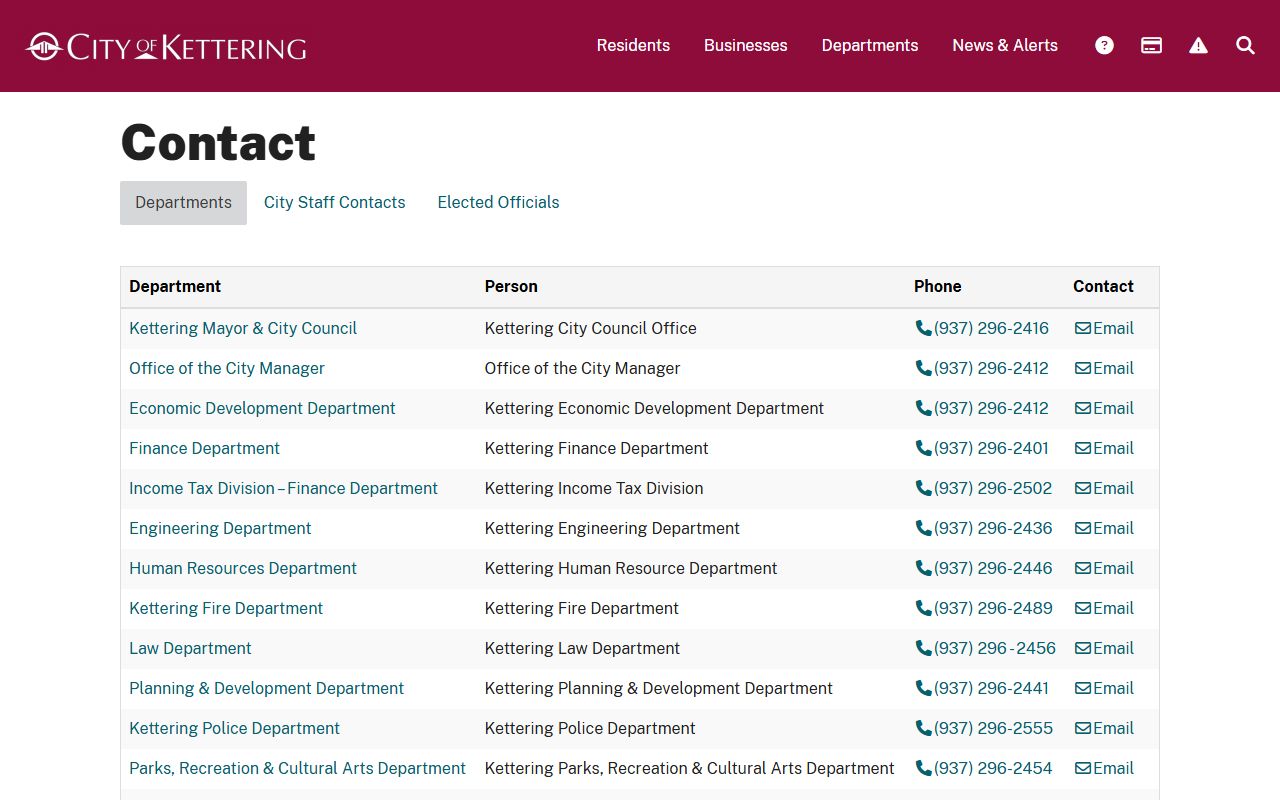This screenshot has height=800, width=1280.
Task: Open Finance Department link
Action: pyautogui.click(x=204, y=448)
